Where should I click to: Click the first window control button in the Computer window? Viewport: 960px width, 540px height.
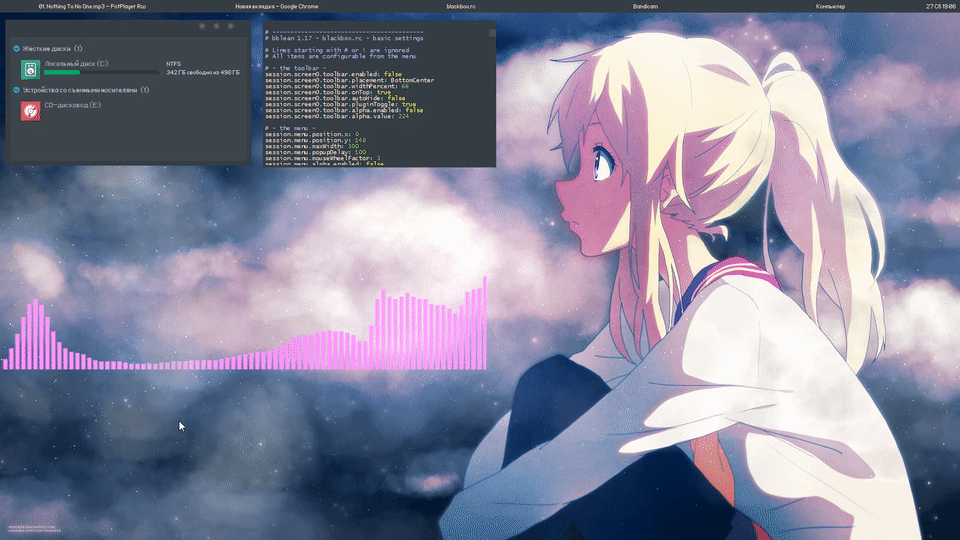click(x=202, y=26)
